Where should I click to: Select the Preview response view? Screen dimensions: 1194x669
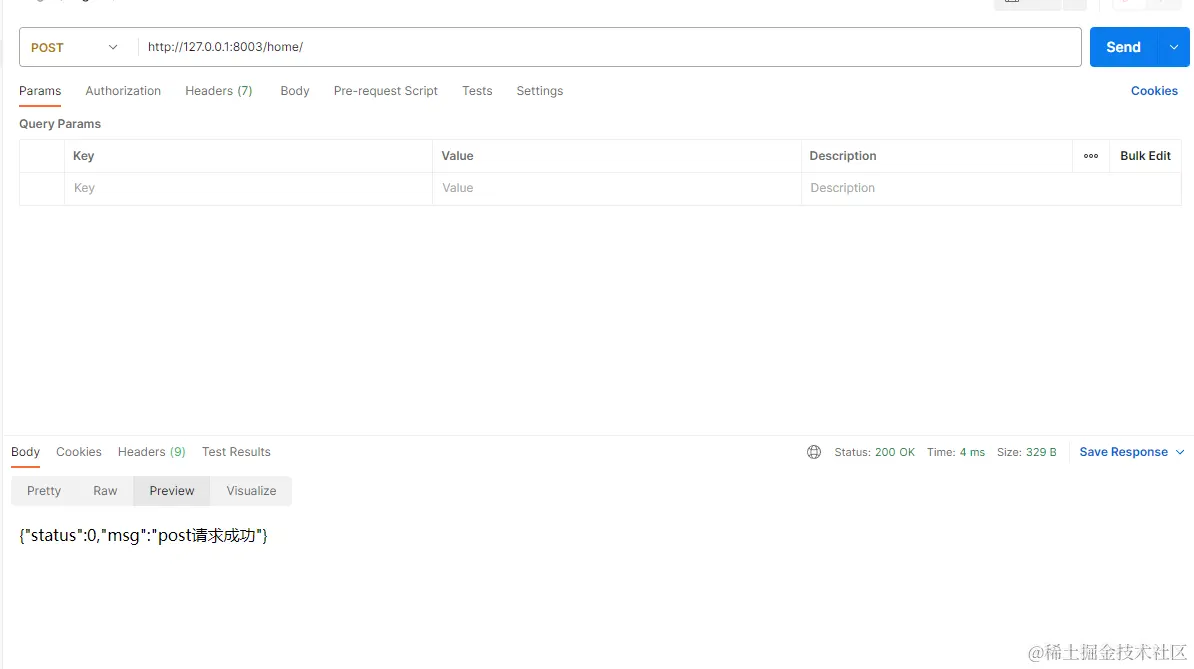click(x=172, y=491)
